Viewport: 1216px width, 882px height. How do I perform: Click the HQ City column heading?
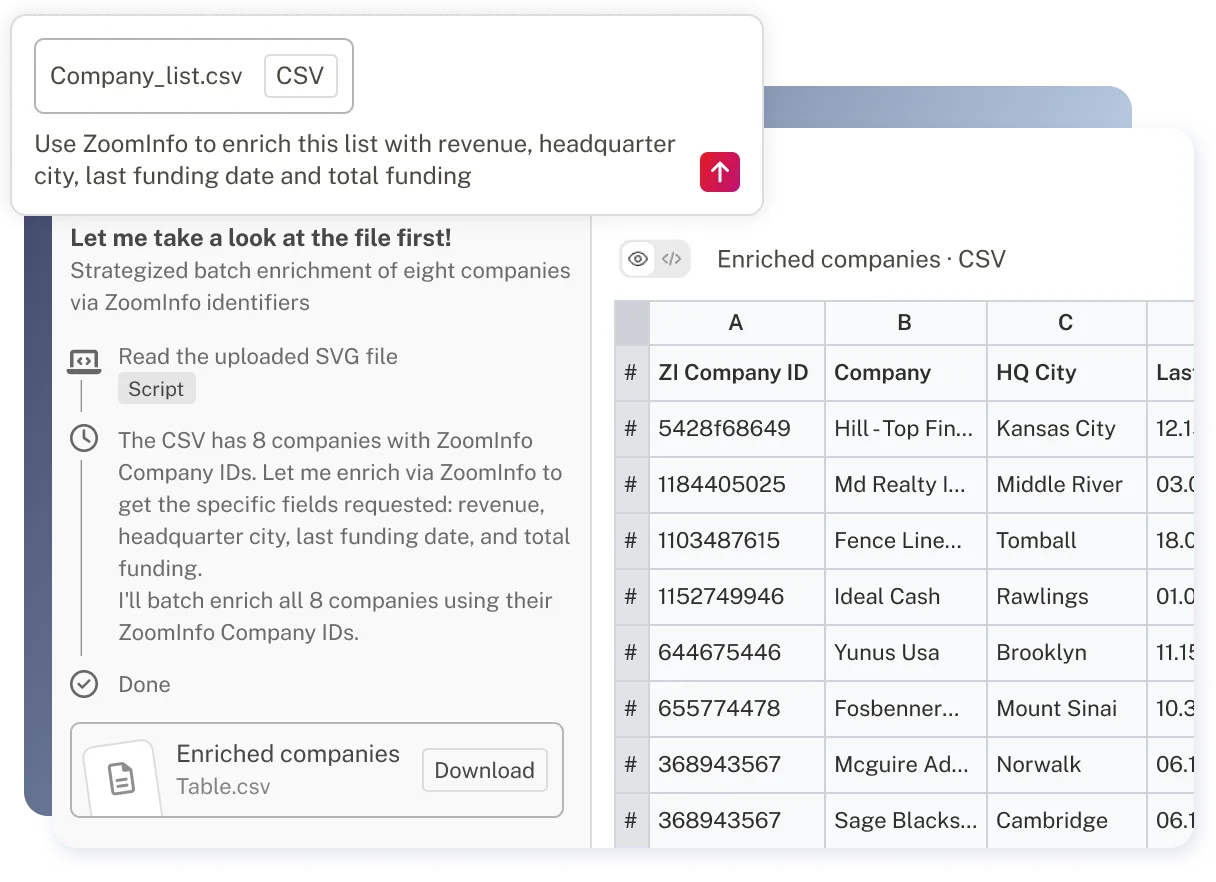click(1036, 373)
